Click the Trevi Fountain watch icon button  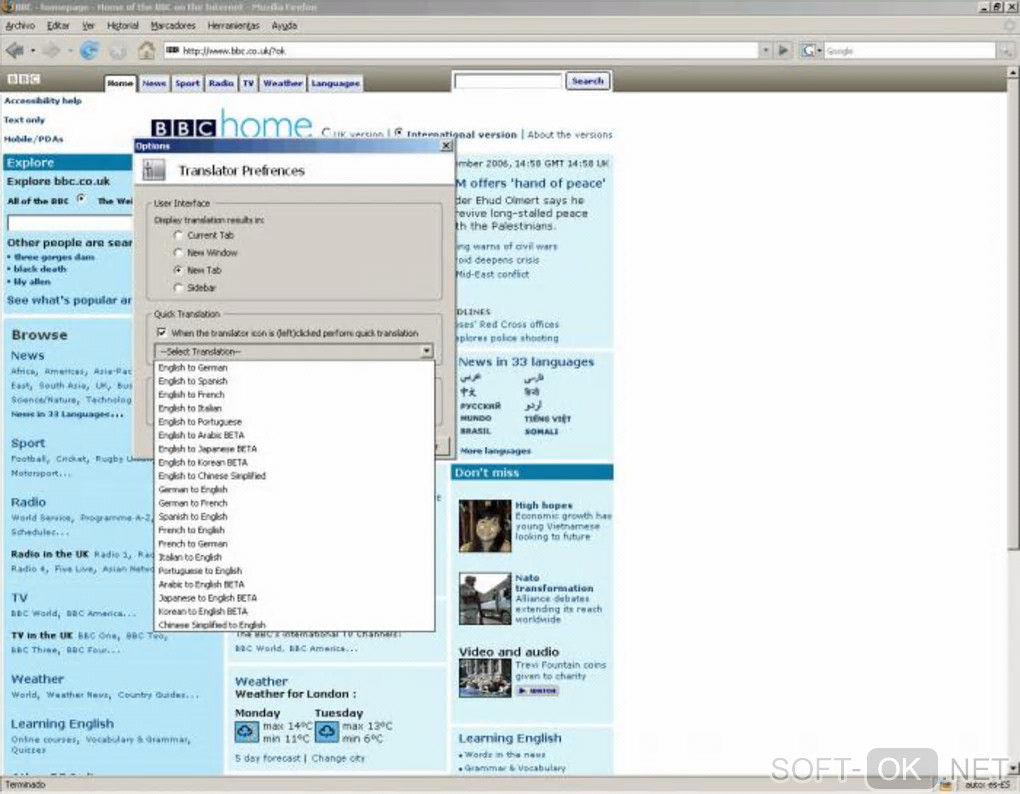537,691
